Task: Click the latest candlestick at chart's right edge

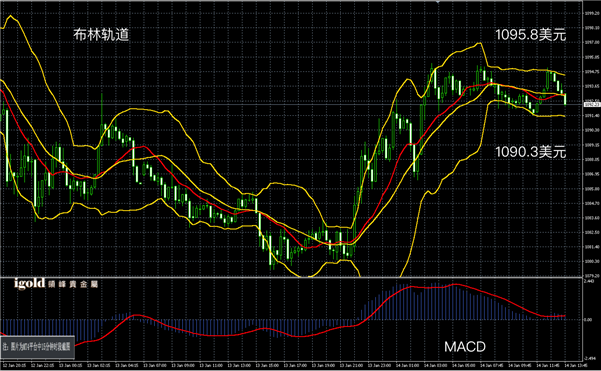Action: click(565, 99)
